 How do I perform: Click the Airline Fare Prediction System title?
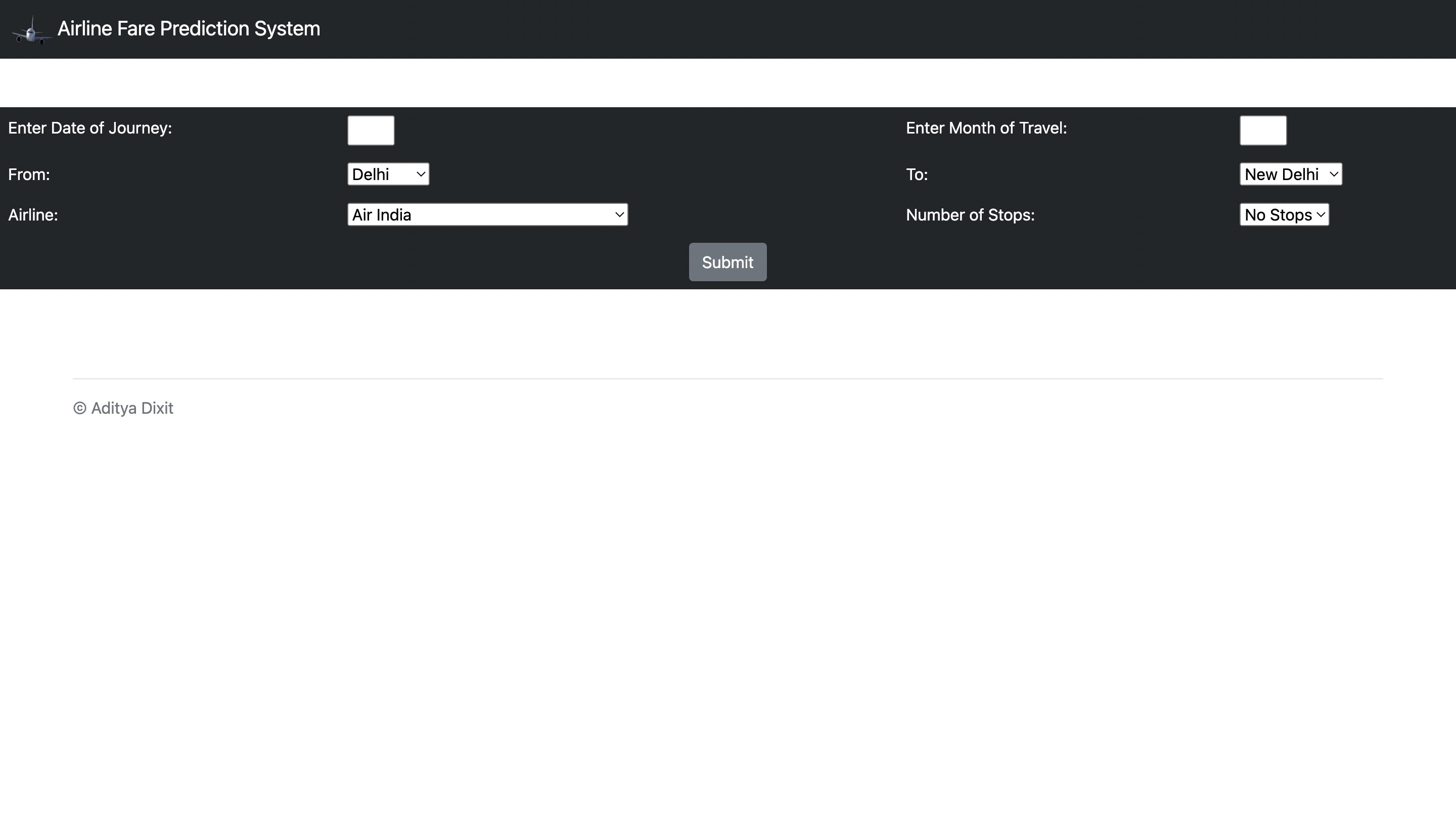tap(188, 28)
